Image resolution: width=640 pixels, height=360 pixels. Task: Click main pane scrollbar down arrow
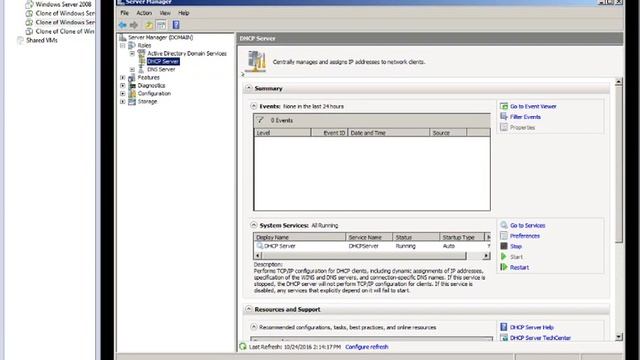click(619, 337)
